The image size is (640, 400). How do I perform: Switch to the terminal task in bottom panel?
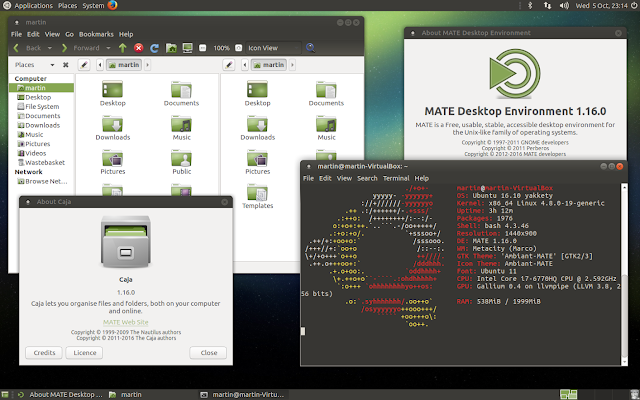pyautogui.click(x=243, y=395)
